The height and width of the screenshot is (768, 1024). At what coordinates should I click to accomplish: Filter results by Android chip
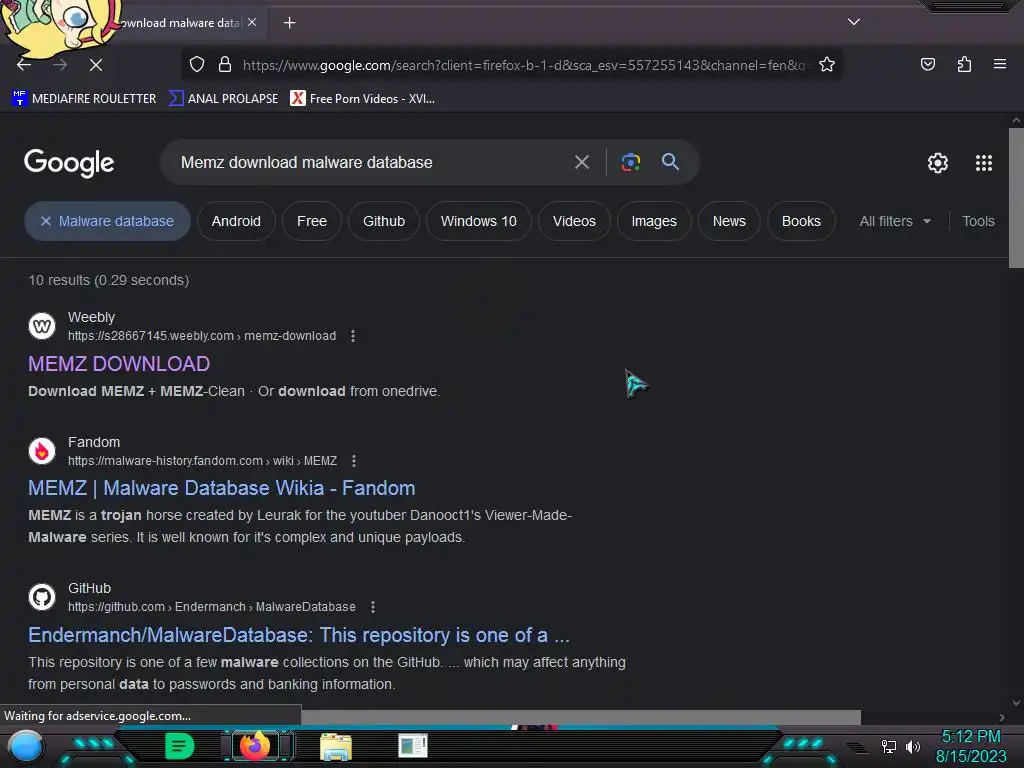point(236,221)
